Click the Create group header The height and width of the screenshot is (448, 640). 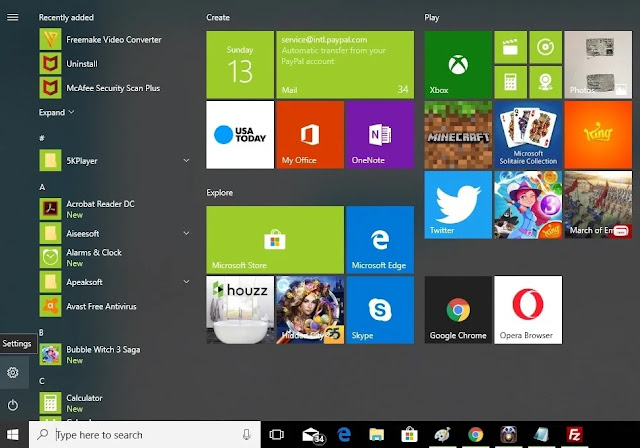[218, 18]
